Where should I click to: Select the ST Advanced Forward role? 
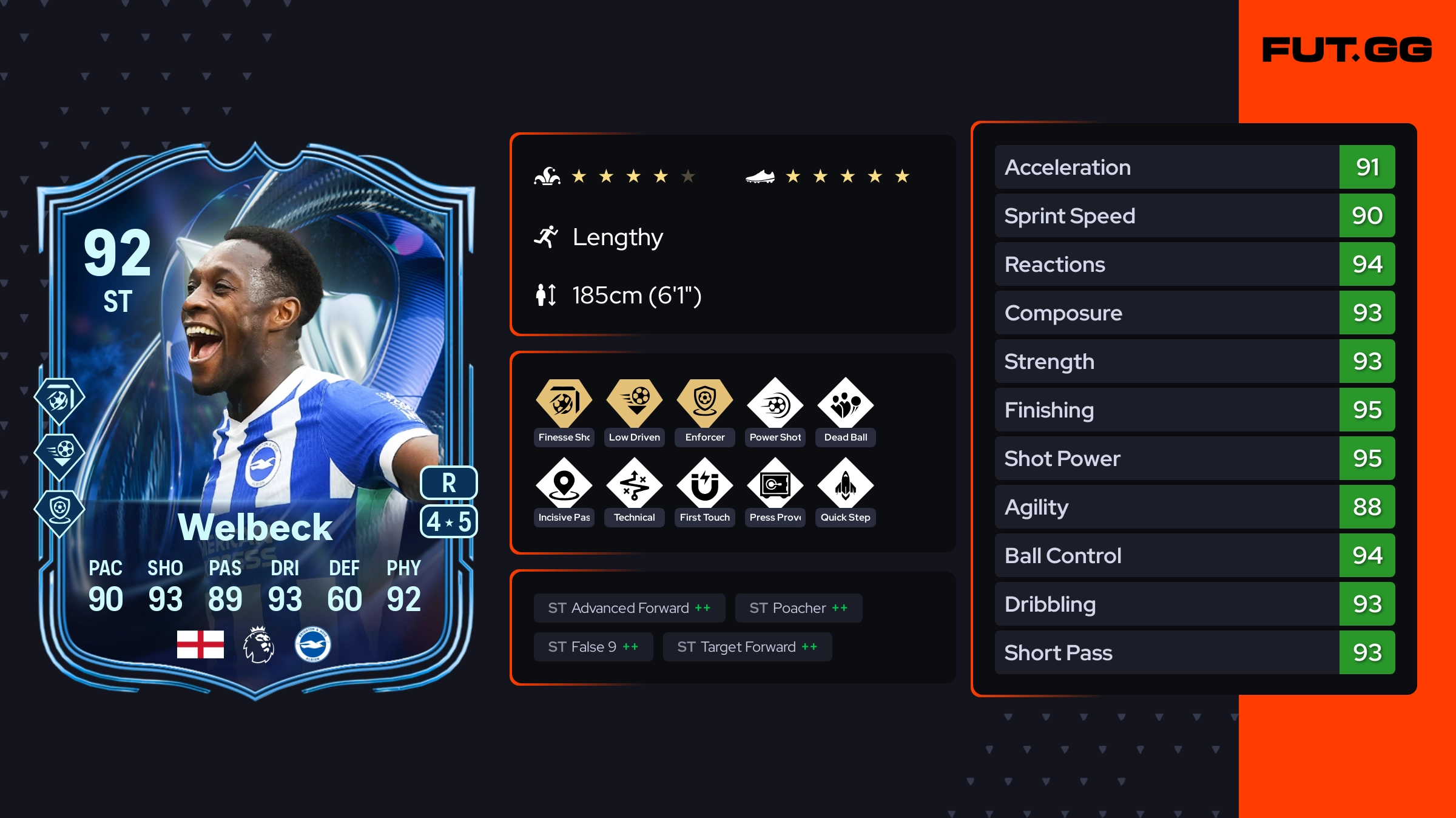point(629,608)
